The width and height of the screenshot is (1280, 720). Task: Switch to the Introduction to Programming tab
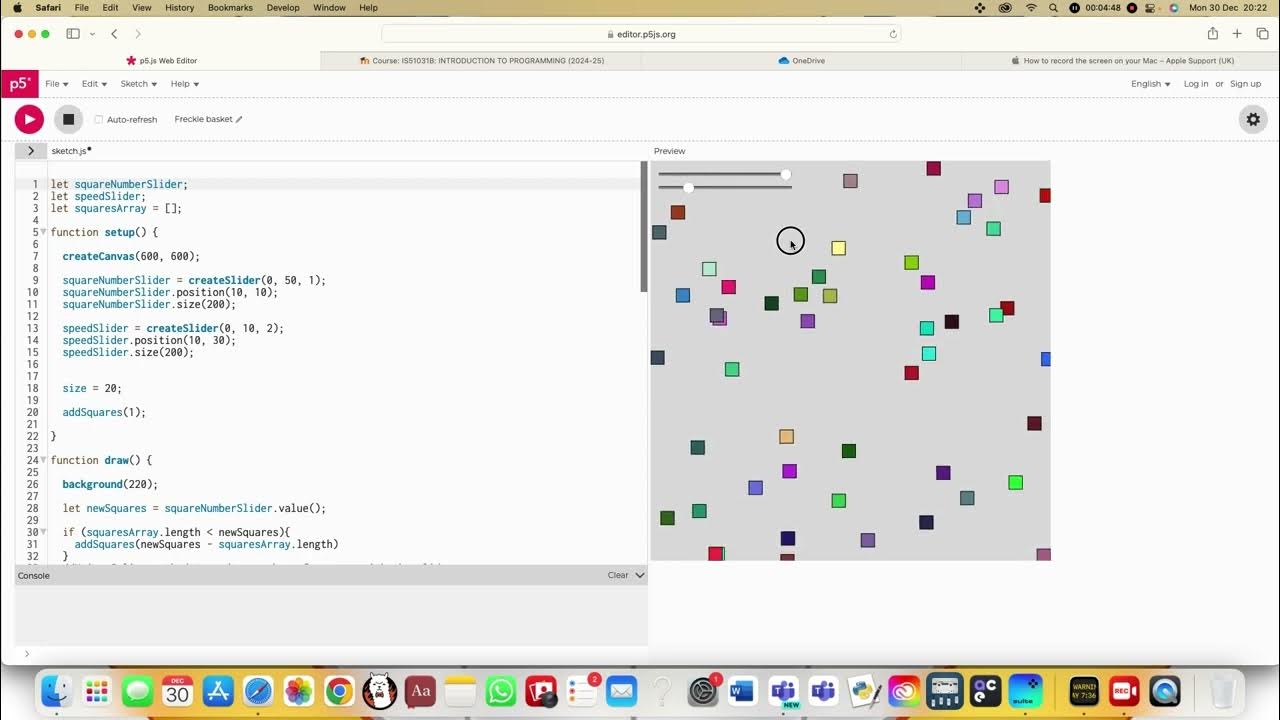pos(481,61)
